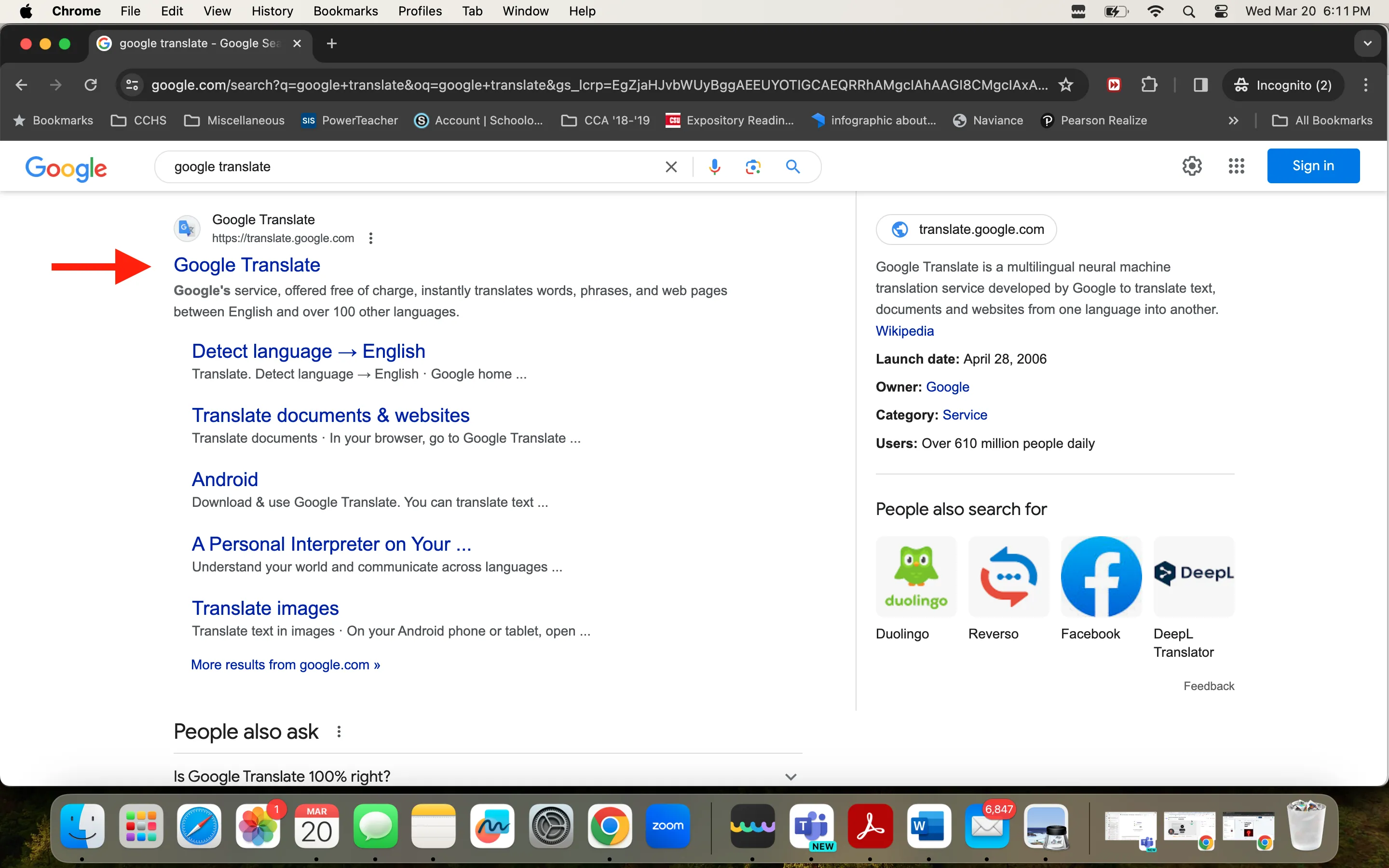This screenshot has height=868, width=1389.
Task: Click the DeepL Translator icon in related searches
Action: pyautogui.click(x=1192, y=575)
